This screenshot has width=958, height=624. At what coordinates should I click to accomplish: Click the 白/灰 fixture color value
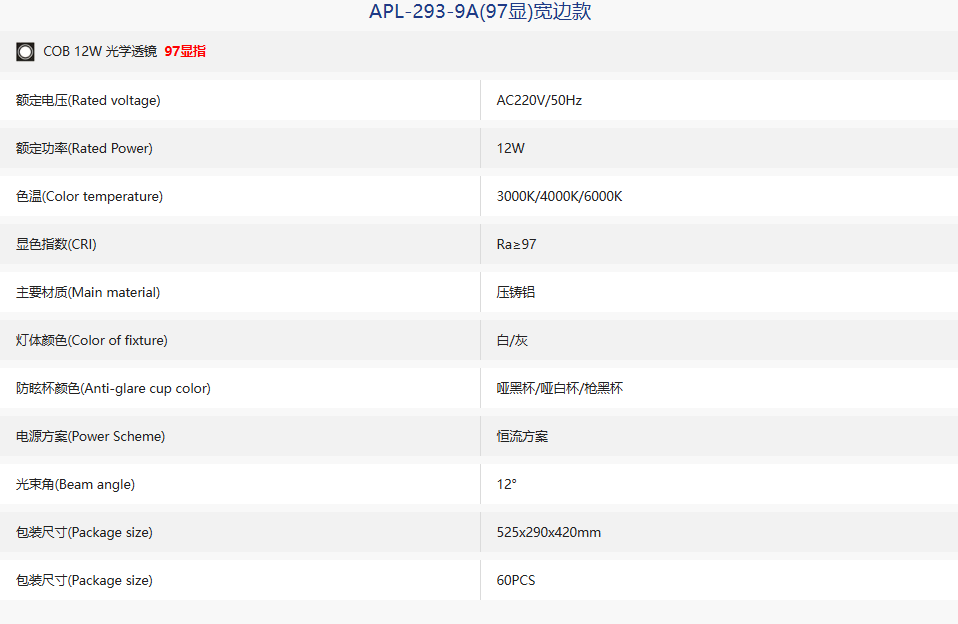coord(512,340)
